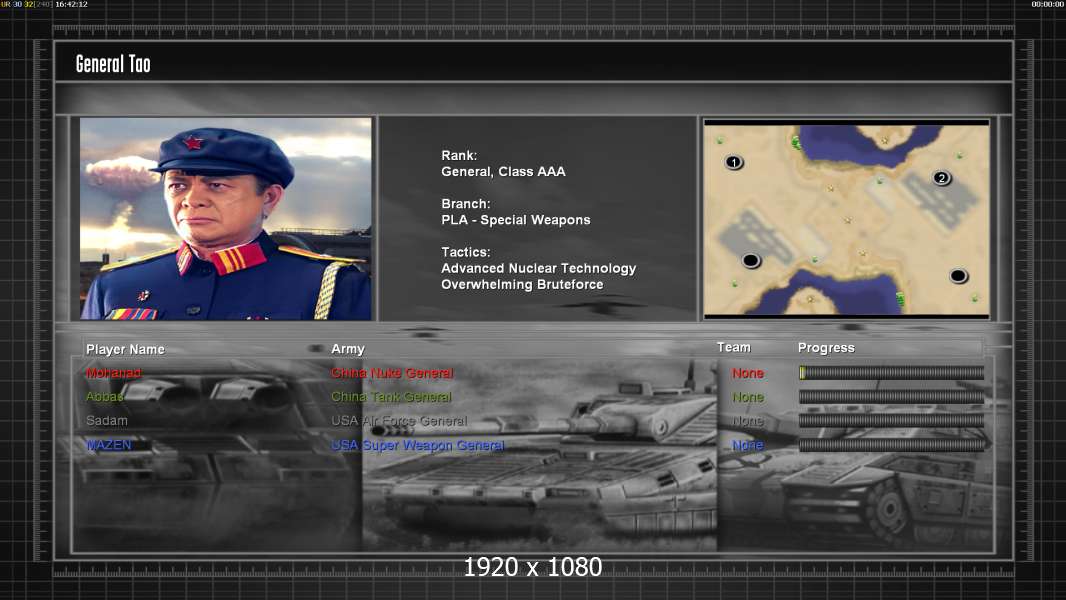The width and height of the screenshot is (1066, 600).
Task: Click green supply icon beside the lower lake
Action: click(x=899, y=298)
